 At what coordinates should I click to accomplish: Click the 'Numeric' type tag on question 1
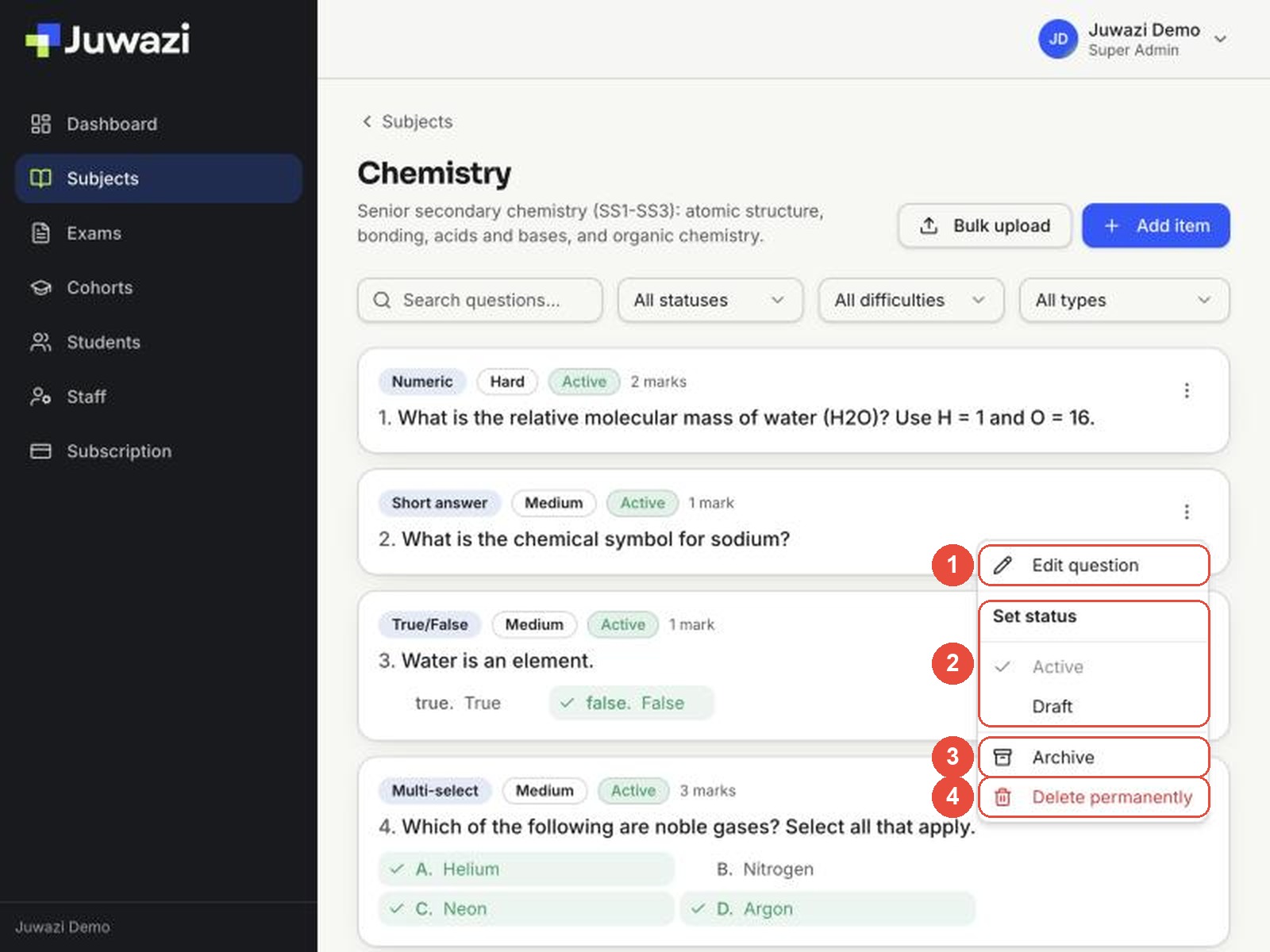(x=422, y=382)
